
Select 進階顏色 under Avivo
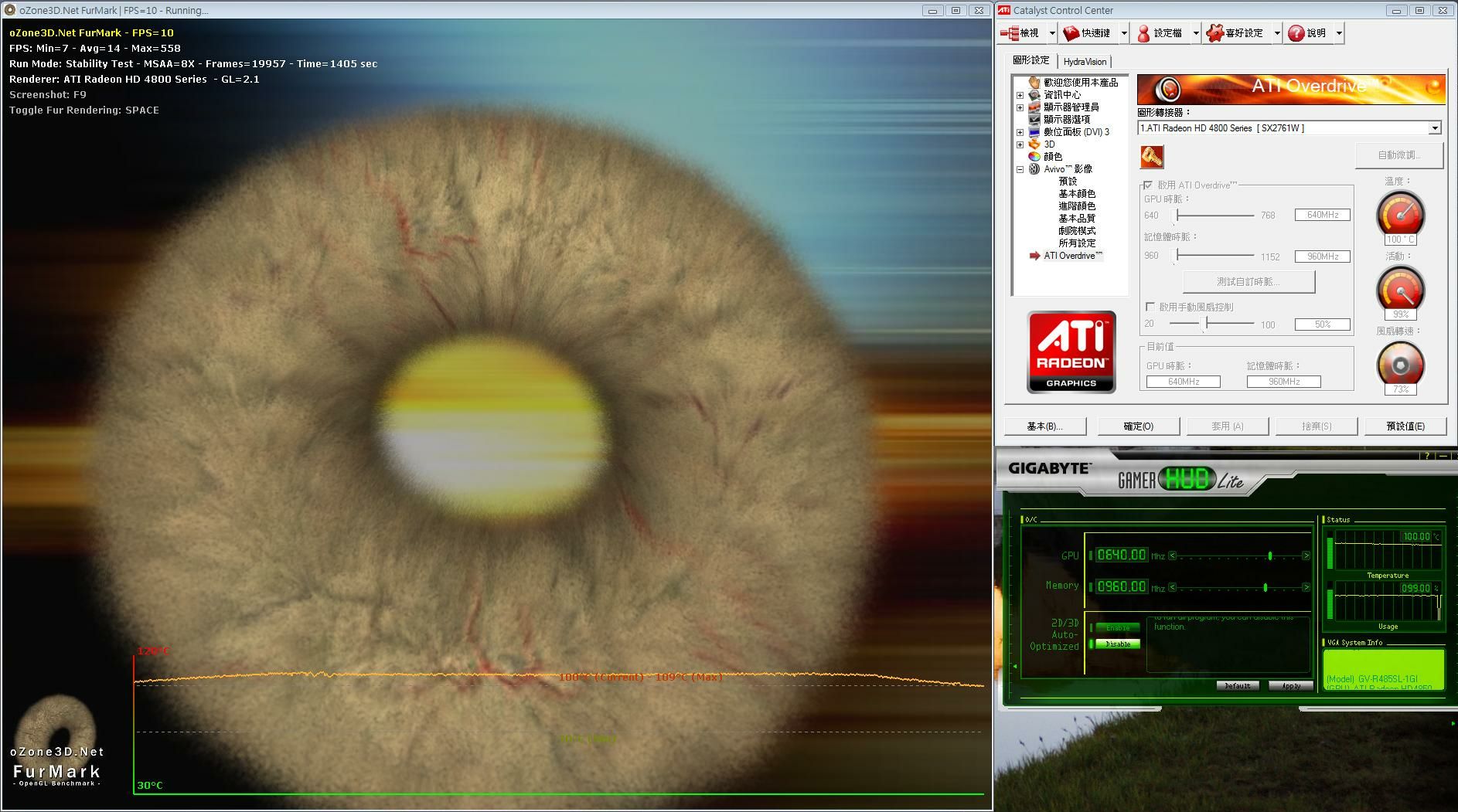[x=1077, y=206]
